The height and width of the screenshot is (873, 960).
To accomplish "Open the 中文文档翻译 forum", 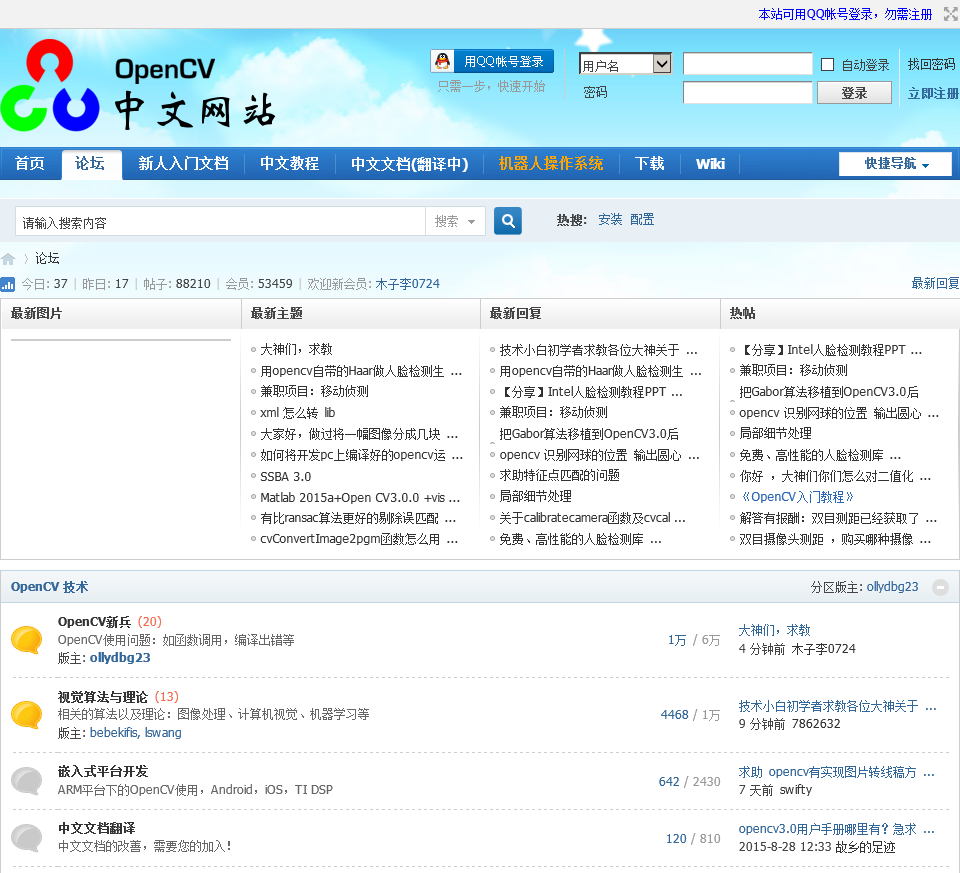I will pyautogui.click(x=97, y=828).
